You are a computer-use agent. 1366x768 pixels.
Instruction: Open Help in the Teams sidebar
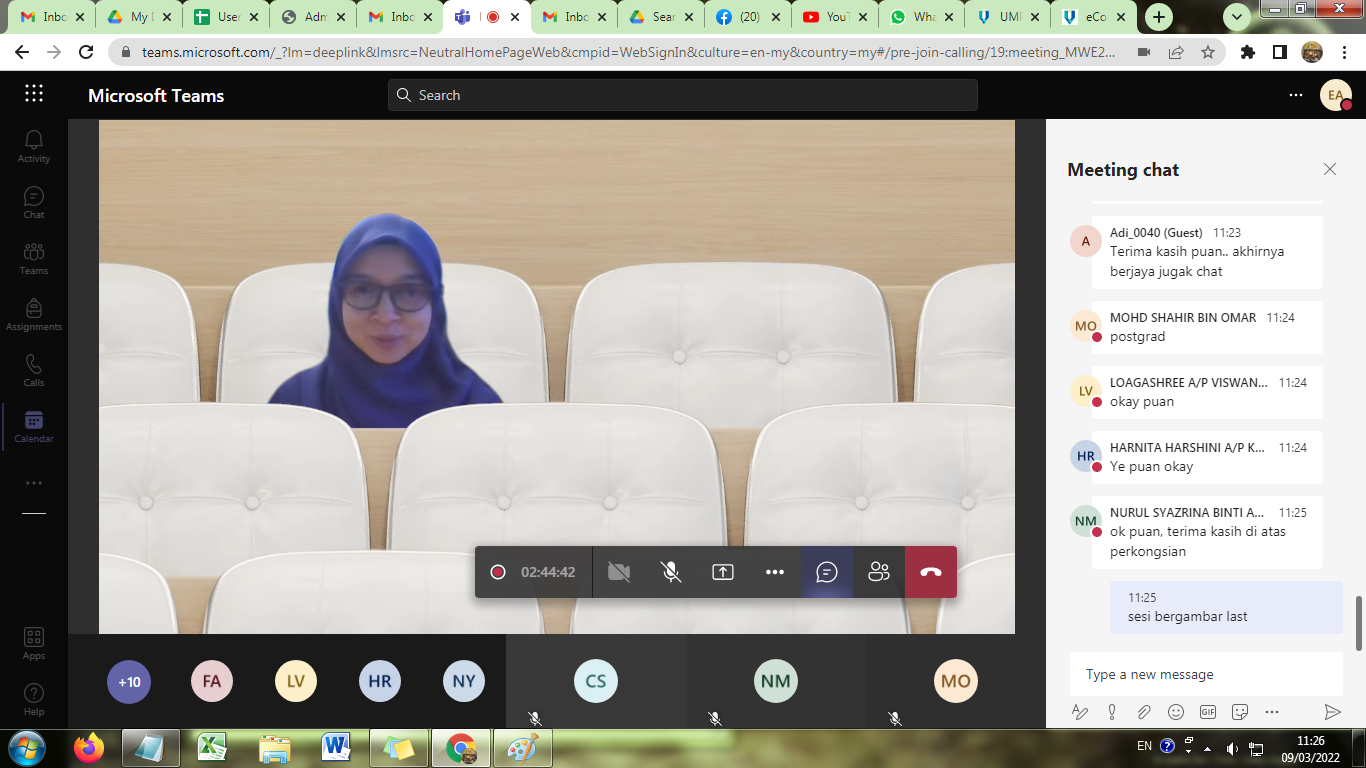pyautogui.click(x=34, y=700)
